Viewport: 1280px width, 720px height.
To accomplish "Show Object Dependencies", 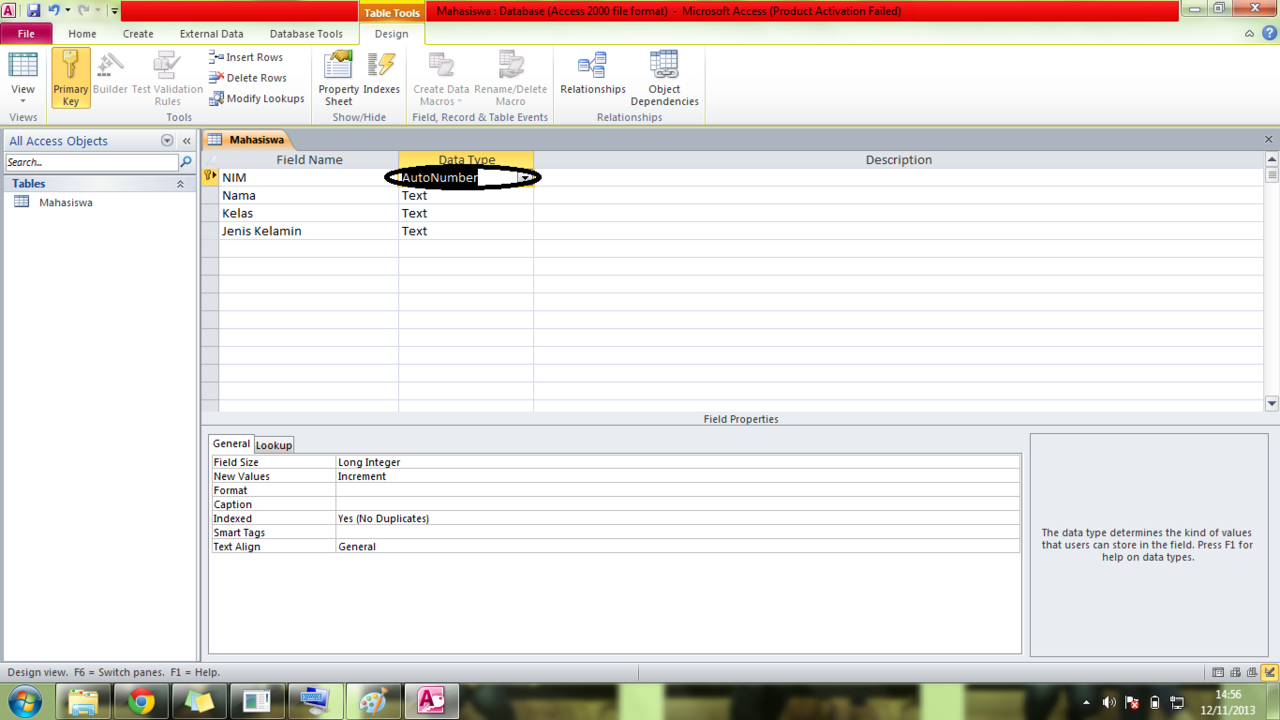I will point(664,78).
